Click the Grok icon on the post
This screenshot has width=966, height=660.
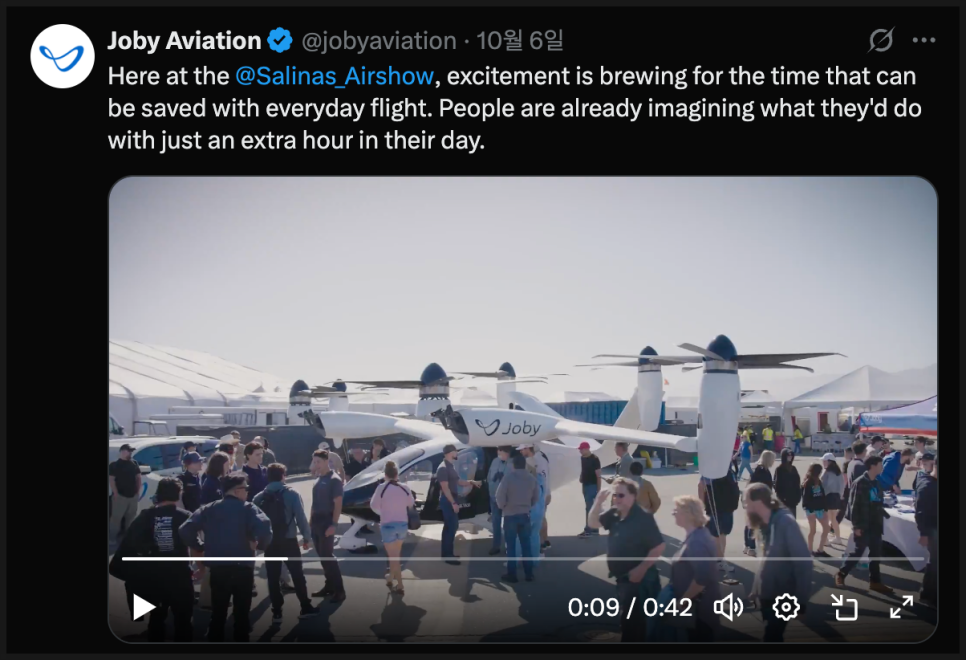881,41
